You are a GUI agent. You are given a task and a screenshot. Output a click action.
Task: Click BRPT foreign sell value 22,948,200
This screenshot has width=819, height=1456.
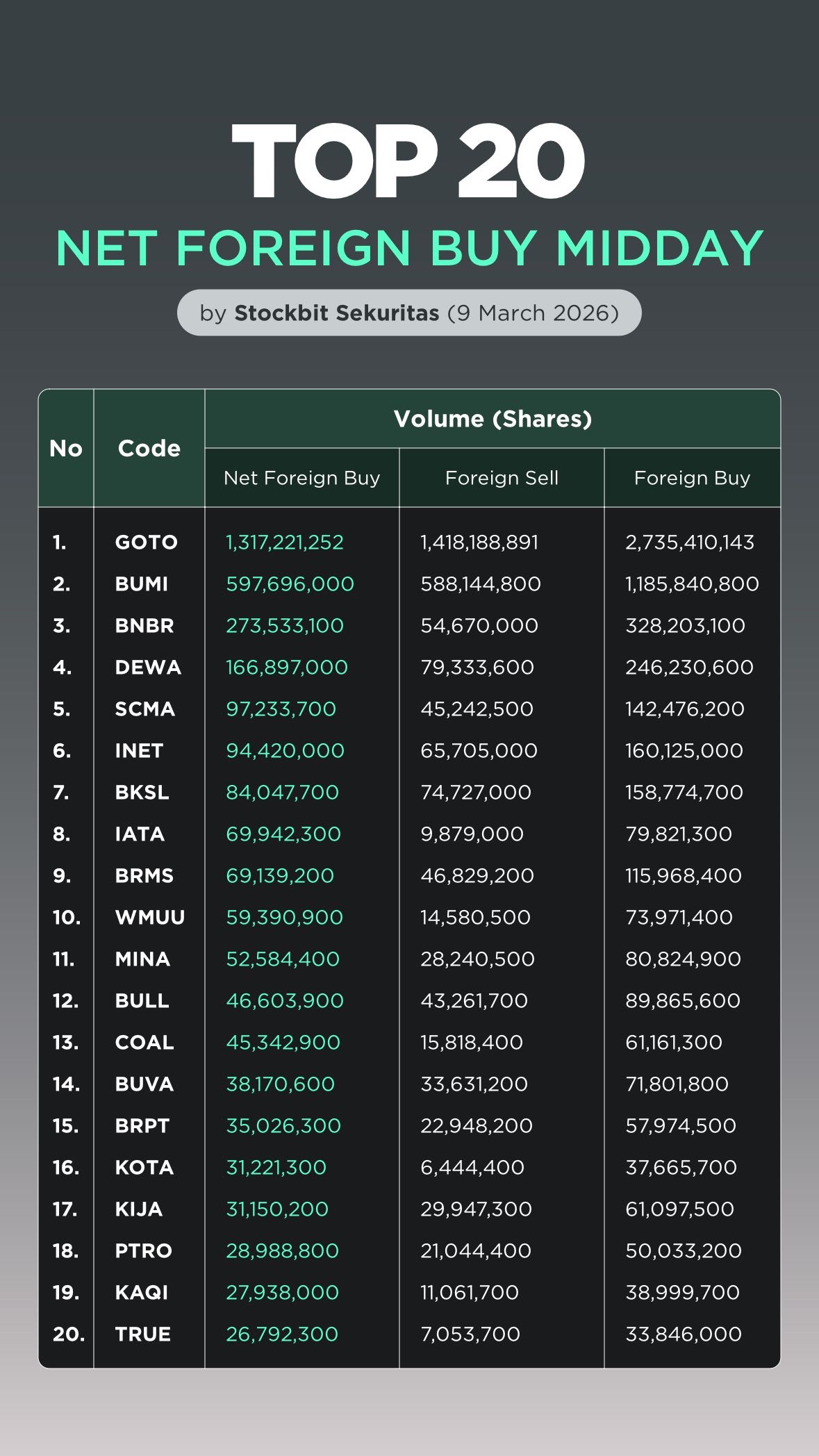pos(476,1125)
